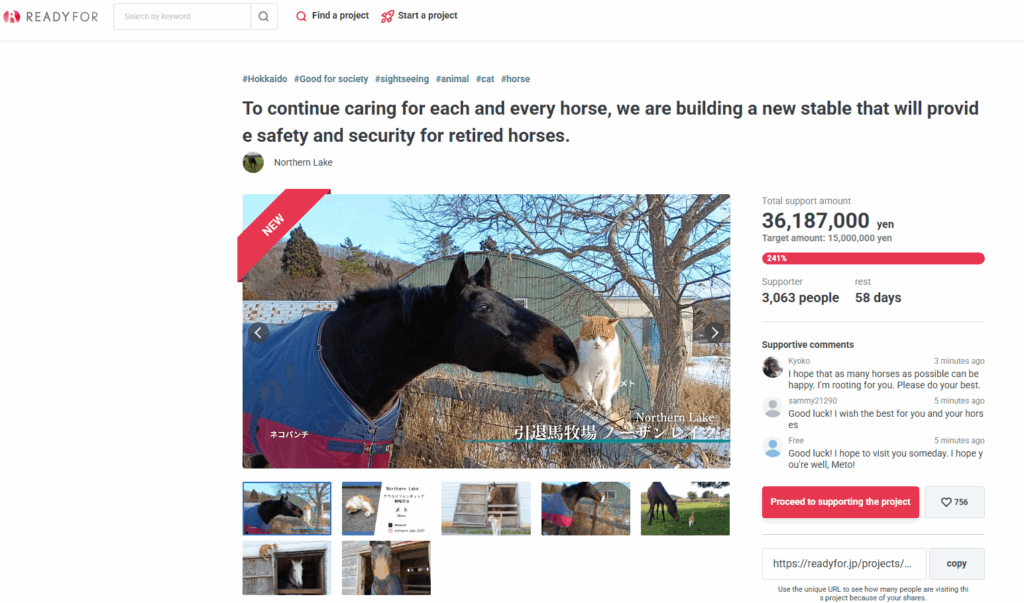This screenshot has height=603, width=1024.
Task: Select the horse grazing on grass thumbnail
Action: click(x=685, y=509)
